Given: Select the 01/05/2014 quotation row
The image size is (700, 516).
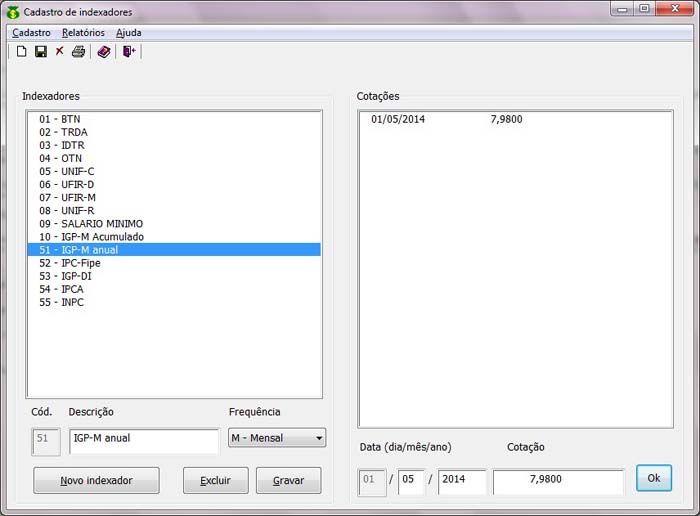Looking at the screenshot, I should tap(446, 120).
